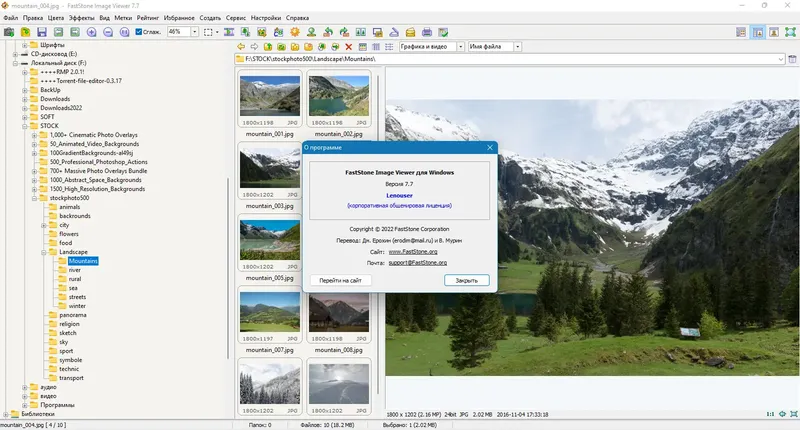Open the Справка menu
Viewport: 800px width, 430px height.
[x=297, y=18]
